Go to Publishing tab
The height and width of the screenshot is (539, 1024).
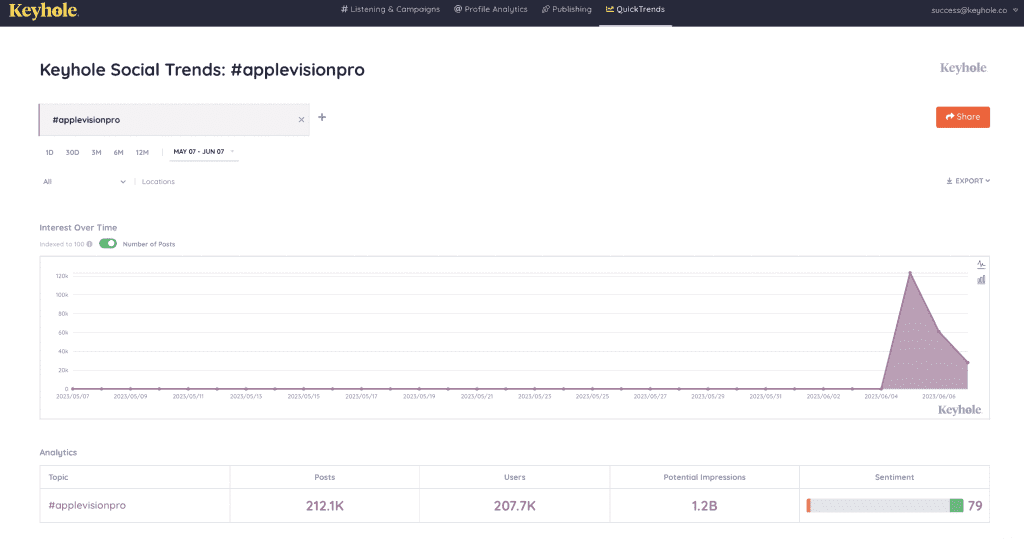pyautogui.click(x=566, y=9)
